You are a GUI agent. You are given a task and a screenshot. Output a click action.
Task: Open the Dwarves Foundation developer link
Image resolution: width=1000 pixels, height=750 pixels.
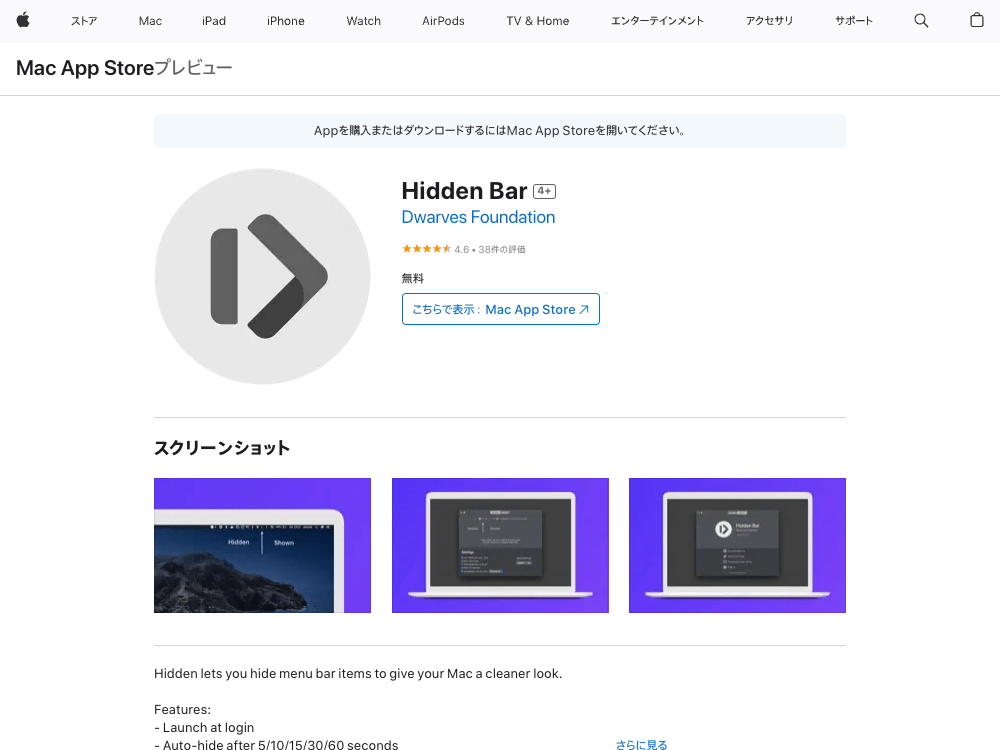(x=478, y=217)
